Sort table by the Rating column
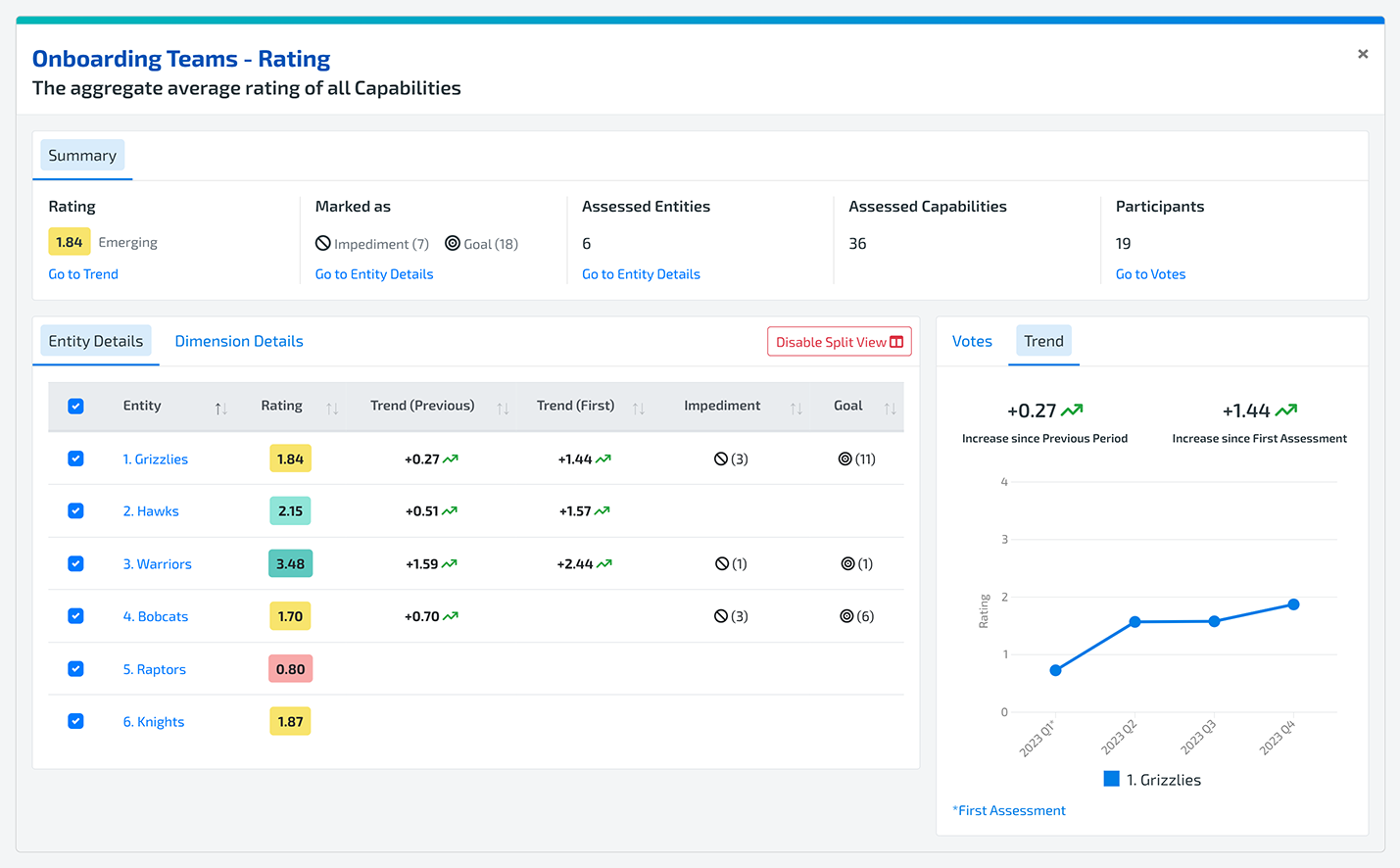This screenshot has height=868, width=1400. (332, 408)
